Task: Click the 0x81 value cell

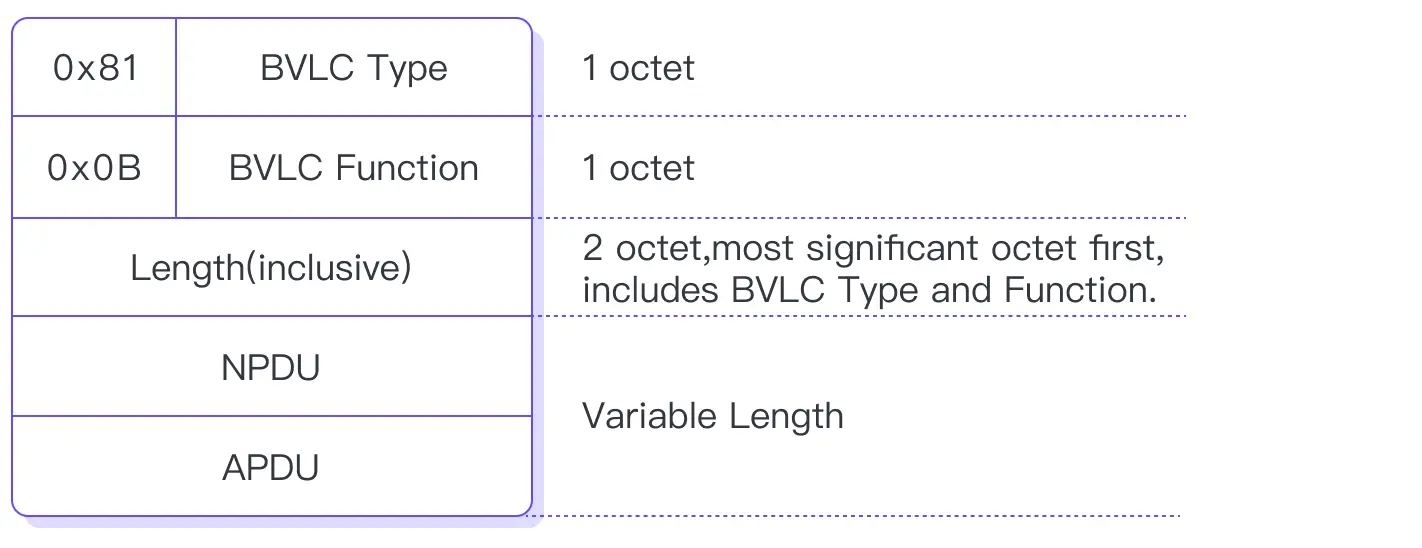Action: pyautogui.click(x=95, y=68)
